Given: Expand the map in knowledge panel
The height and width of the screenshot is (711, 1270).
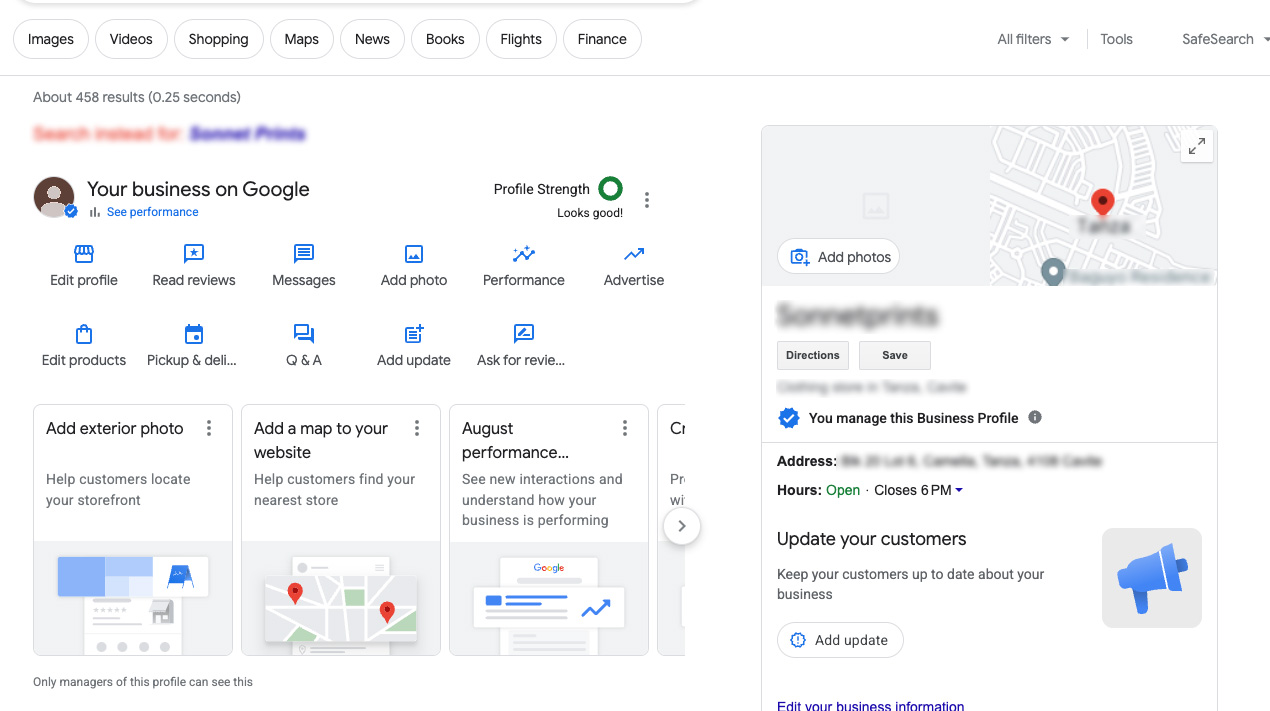Looking at the screenshot, I should (1196, 146).
